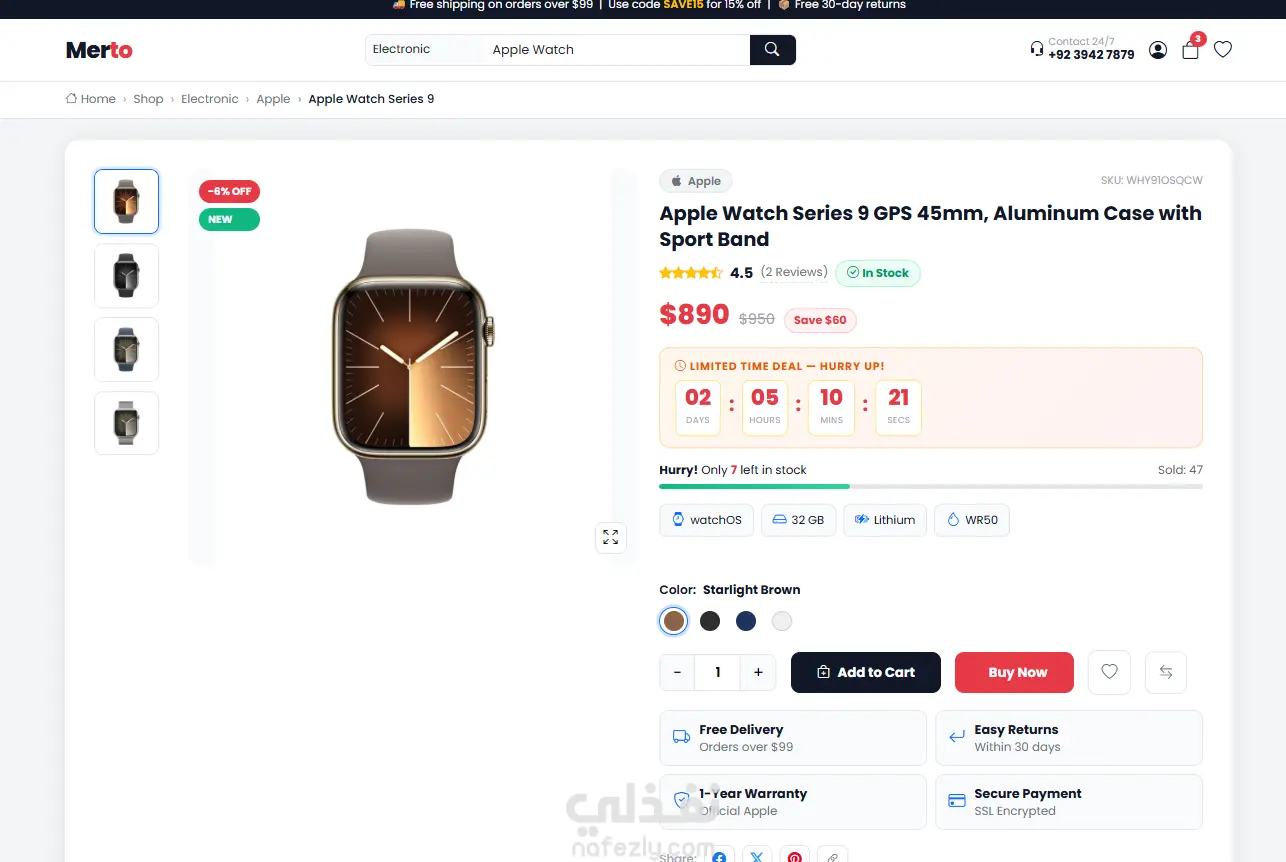Click the Buy Now button
Viewport: 1286px width, 862px height.
(x=1014, y=672)
